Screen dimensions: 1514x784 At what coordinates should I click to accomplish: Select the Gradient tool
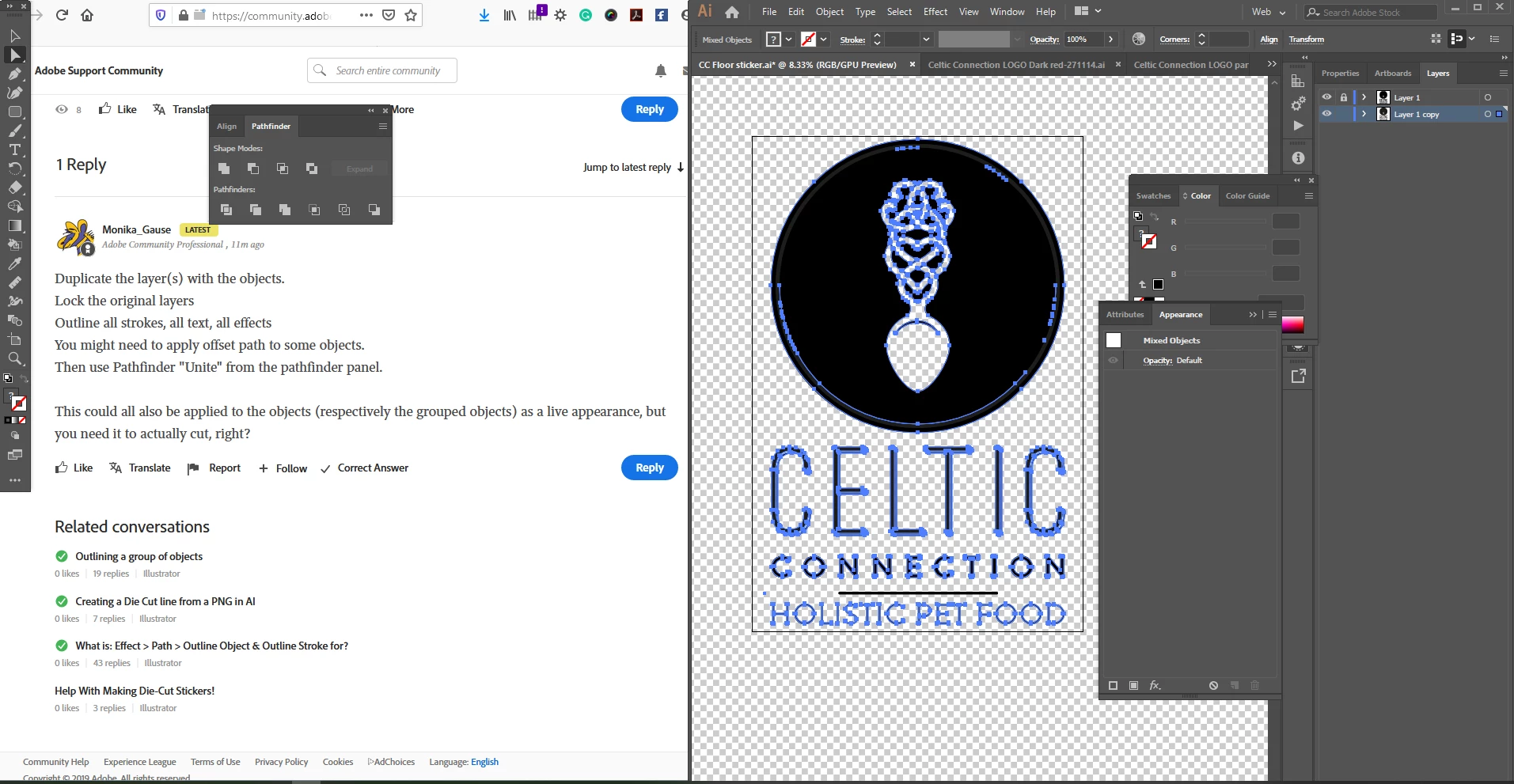coord(15,225)
